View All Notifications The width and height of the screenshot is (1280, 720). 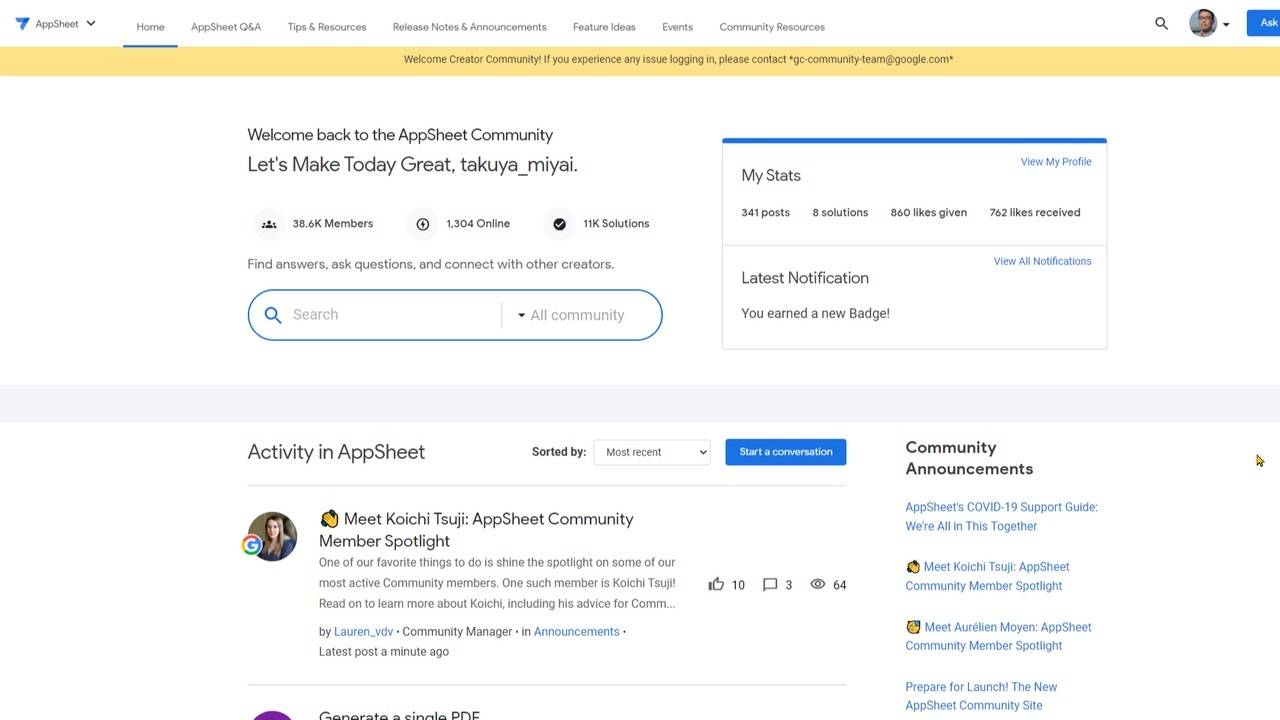1042,261
